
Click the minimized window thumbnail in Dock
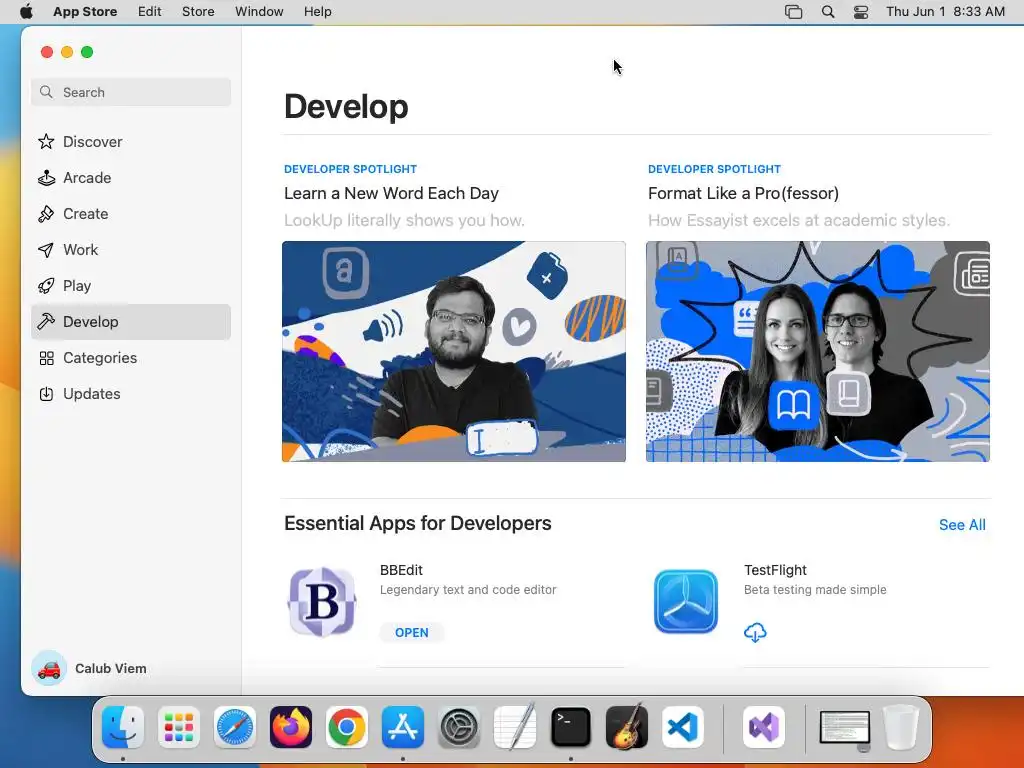pyautogui.click(x=845, y=729)
